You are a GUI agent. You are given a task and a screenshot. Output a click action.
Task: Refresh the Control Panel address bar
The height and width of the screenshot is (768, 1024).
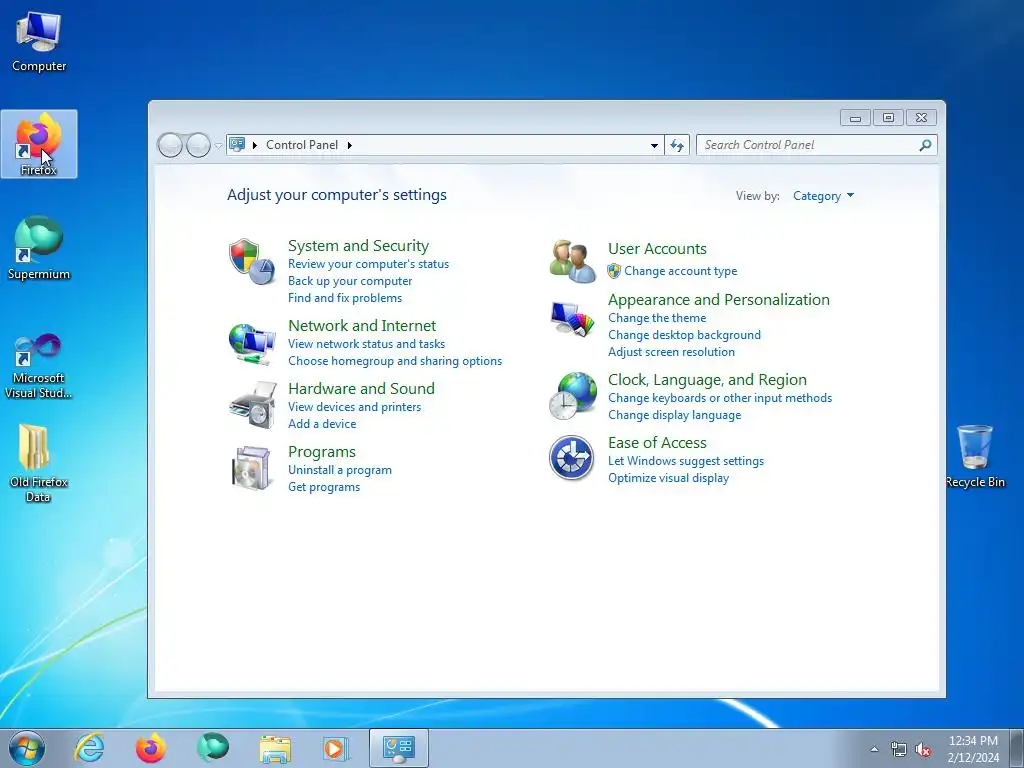[677, 145]
